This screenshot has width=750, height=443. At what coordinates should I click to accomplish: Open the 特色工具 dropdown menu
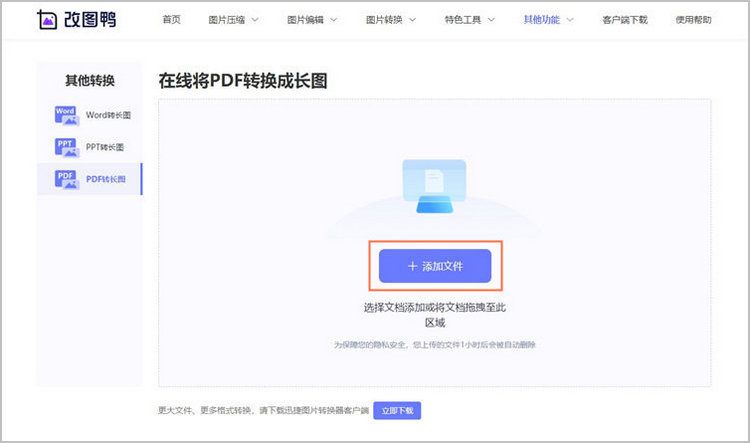(x=469, y=20)
